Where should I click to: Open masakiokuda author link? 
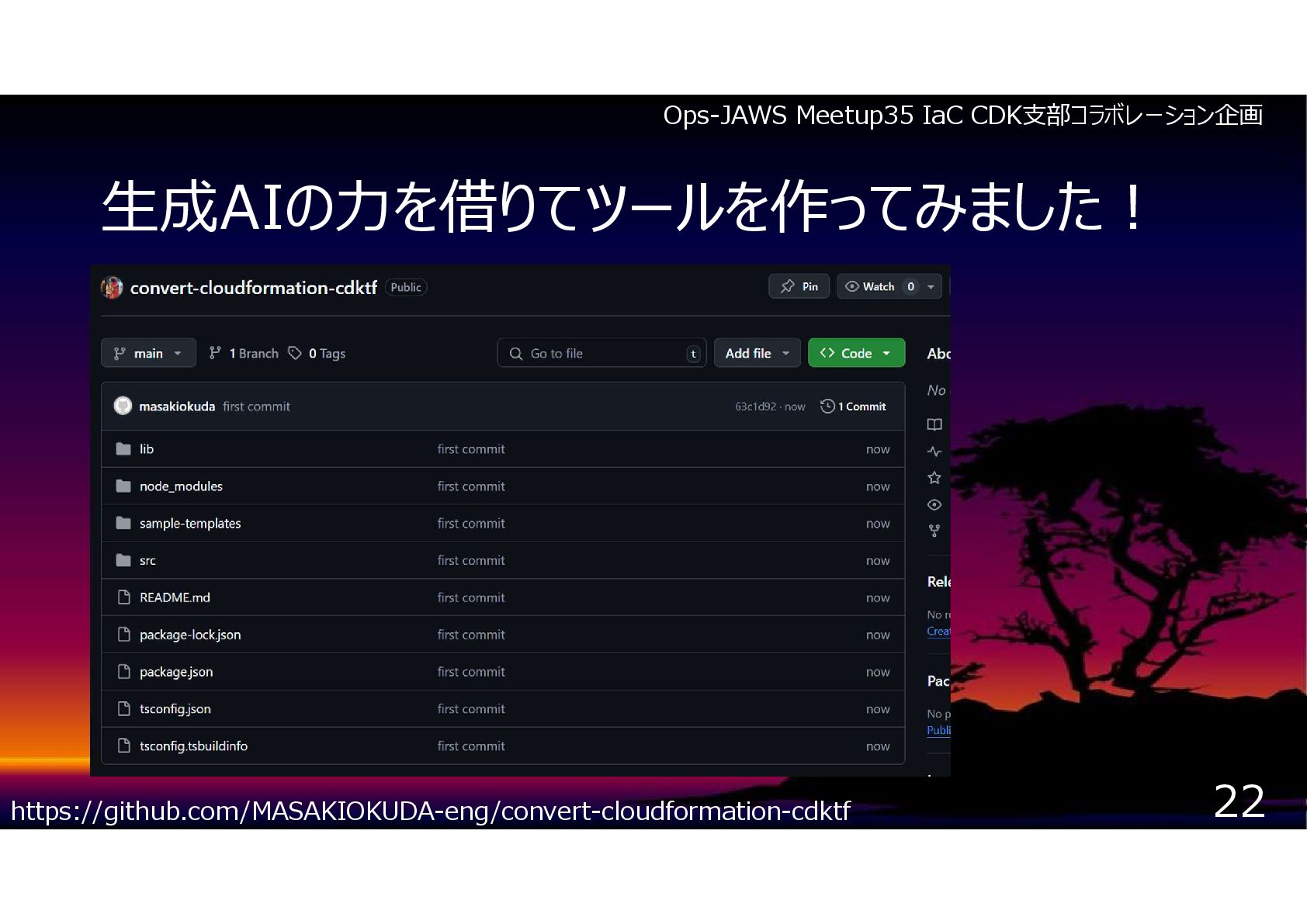point(177,407)
